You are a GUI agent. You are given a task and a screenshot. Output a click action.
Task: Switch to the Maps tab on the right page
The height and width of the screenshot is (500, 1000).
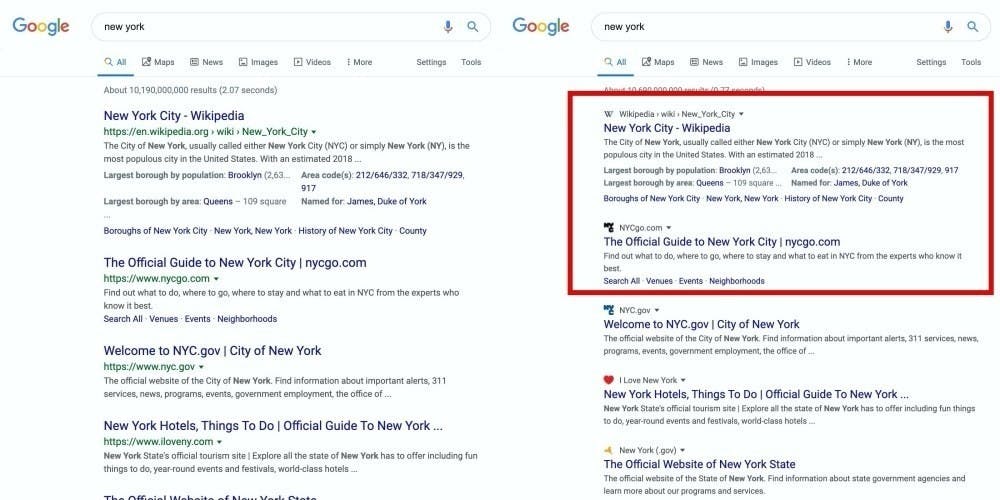coord(658,62)
